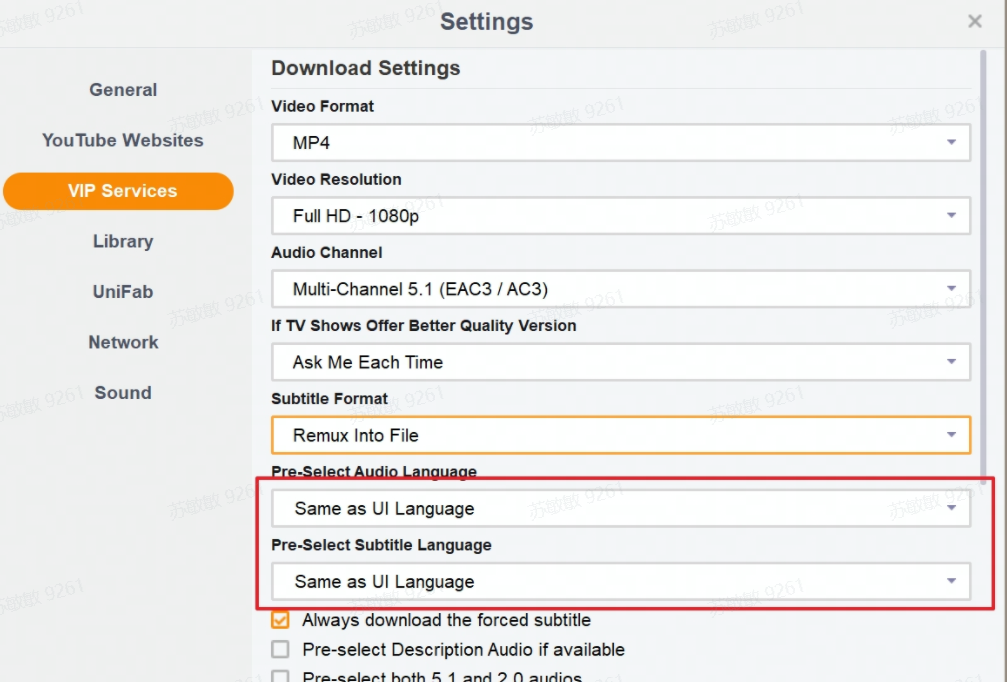The width and height of the screenshot is (1007, 682).
Task: Close the Settings dialog with X icon
Action: coord(975,21)
